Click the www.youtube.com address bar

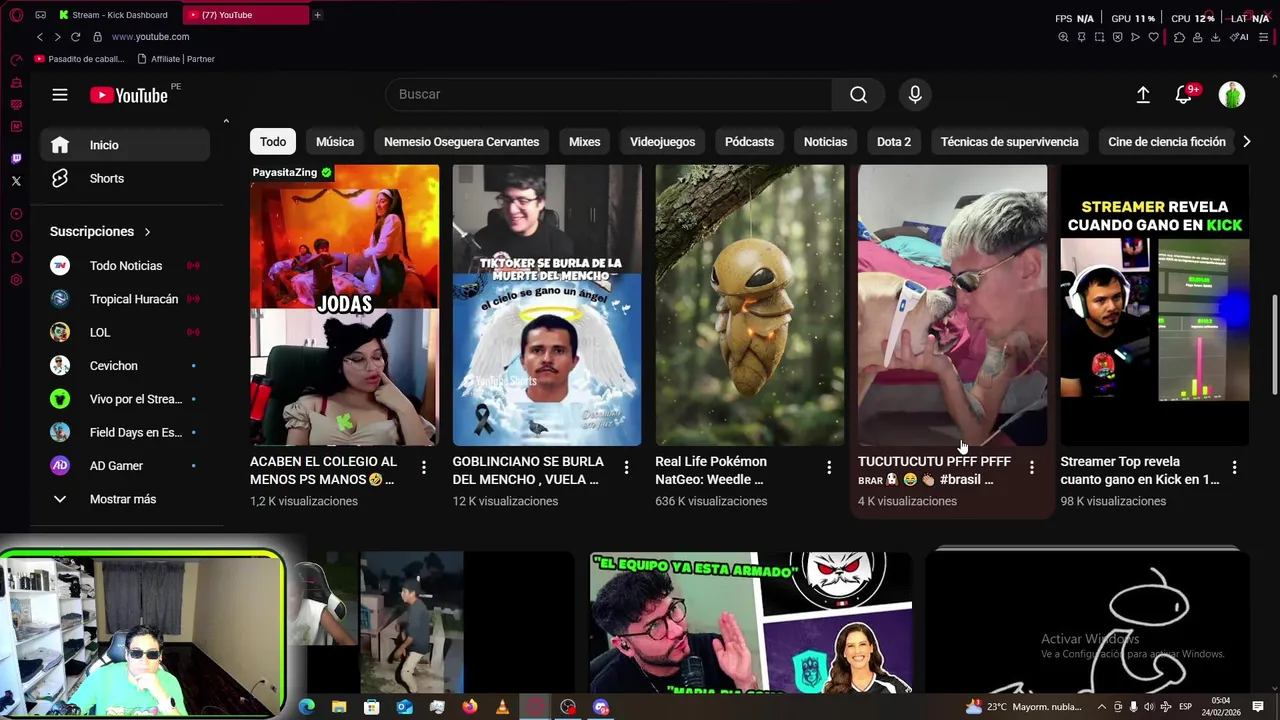click(150, 37)
